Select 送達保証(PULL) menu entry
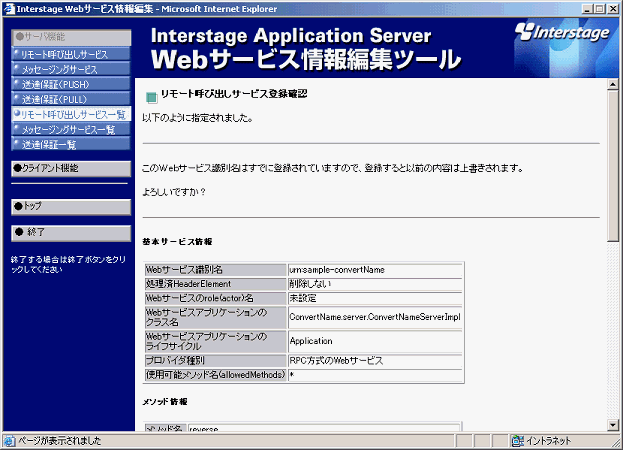The width and height of the screenshot is (623, 450). (71, 99)
